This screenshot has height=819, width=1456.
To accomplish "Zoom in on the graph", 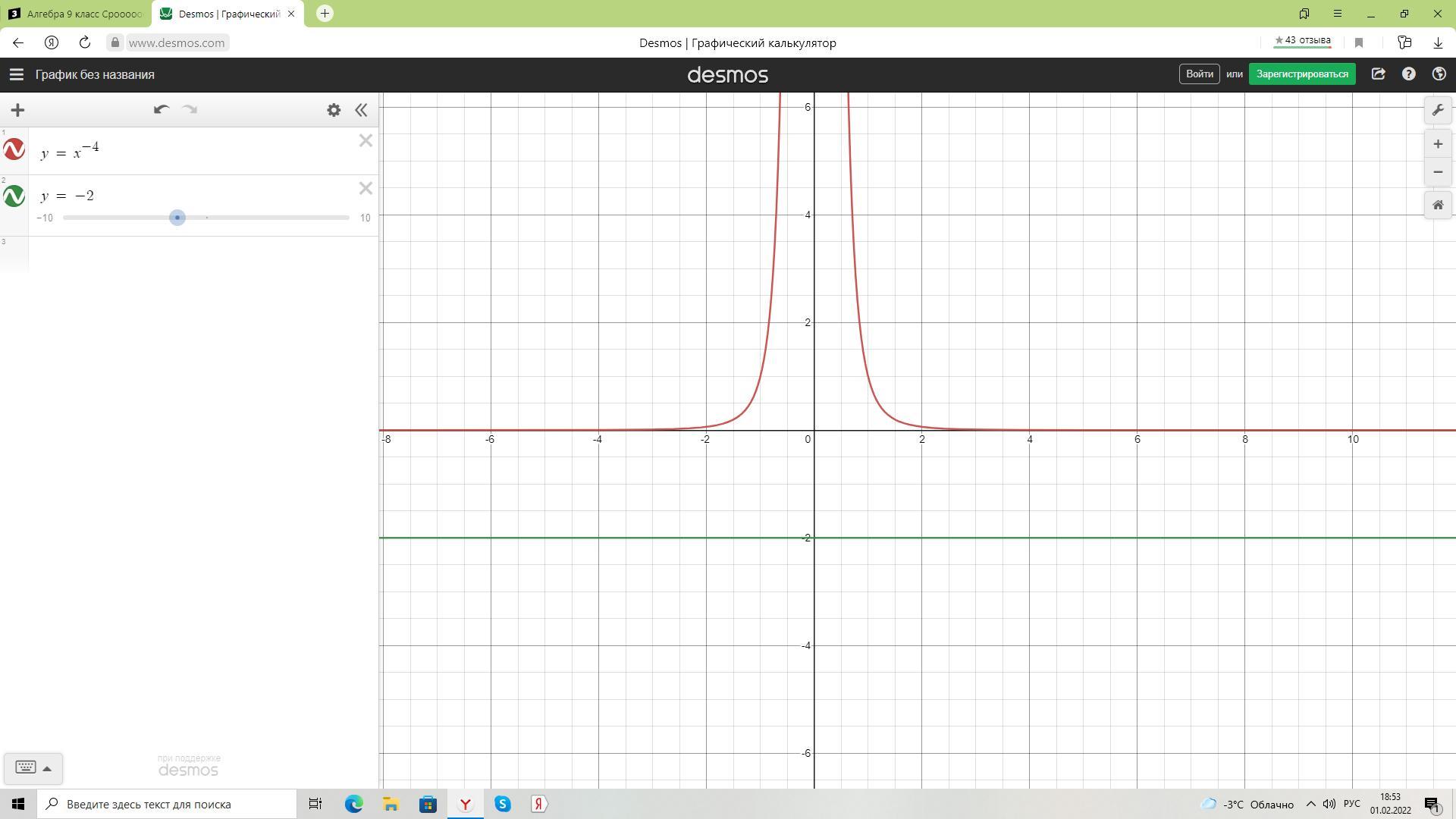I will click(x=1438, y=144).
